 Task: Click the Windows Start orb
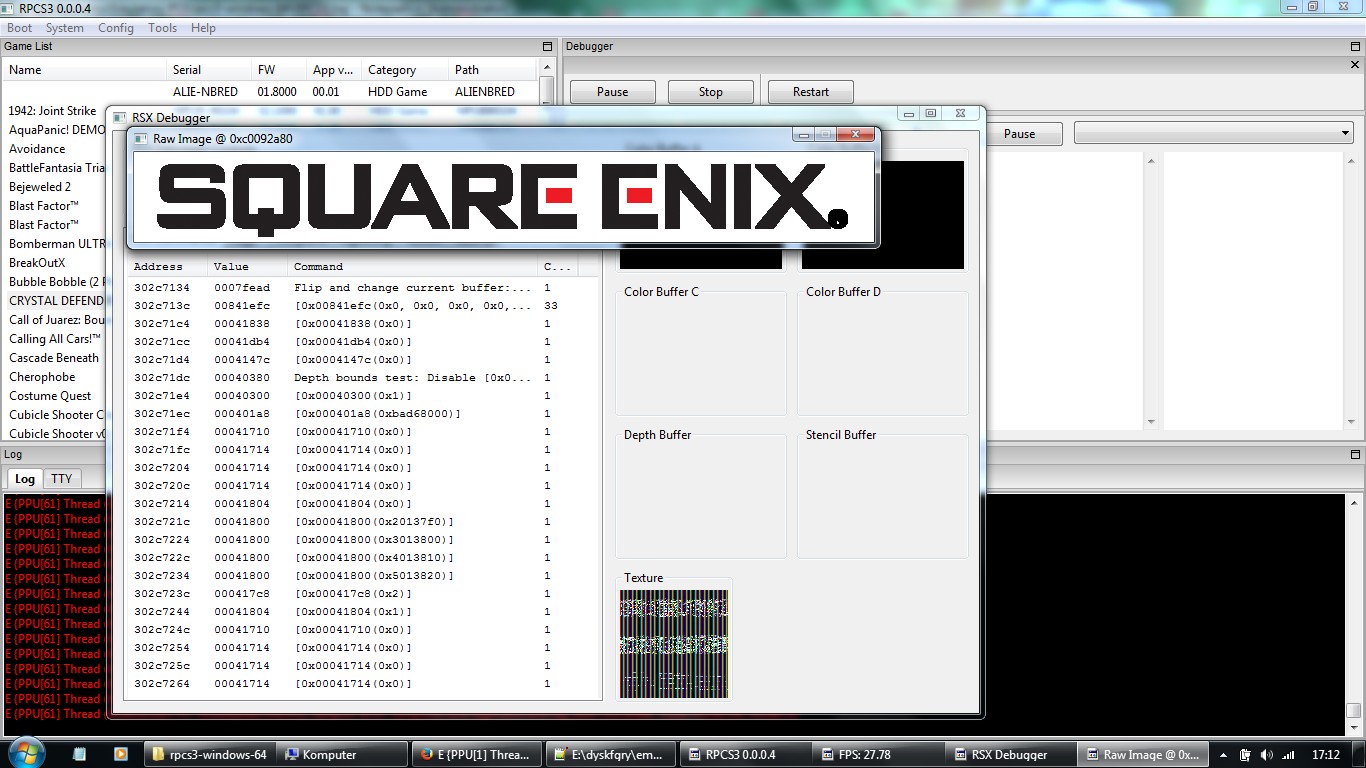pyautogui.click(x=25, y=754)
